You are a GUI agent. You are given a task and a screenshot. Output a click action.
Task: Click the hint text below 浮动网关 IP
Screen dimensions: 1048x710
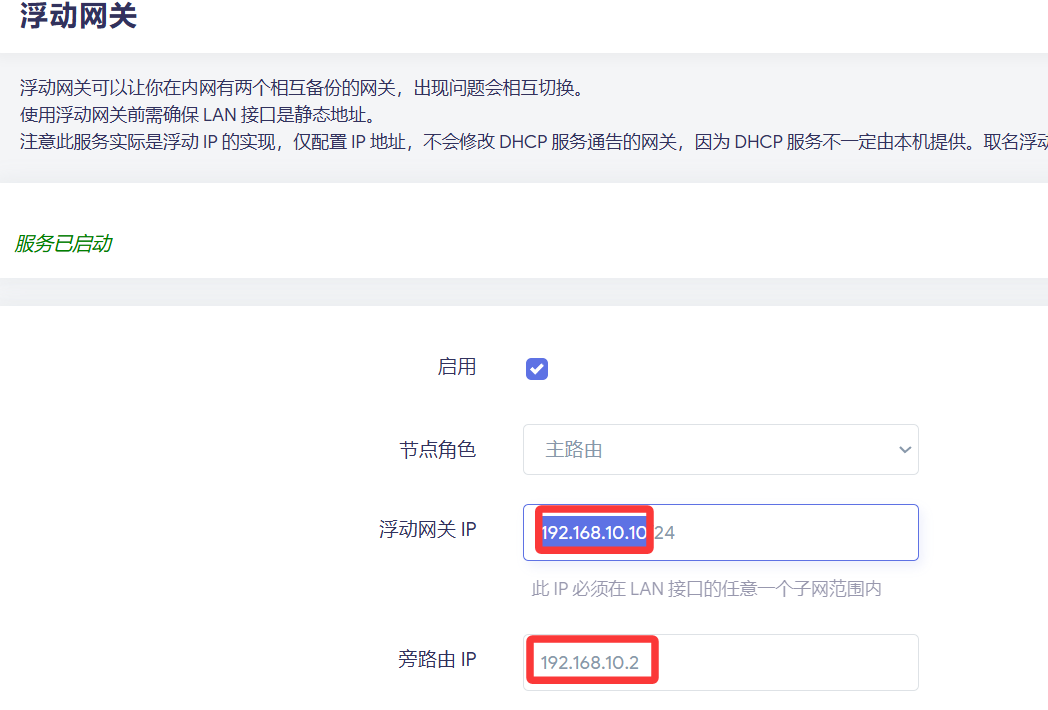click(x=706, y=589)
